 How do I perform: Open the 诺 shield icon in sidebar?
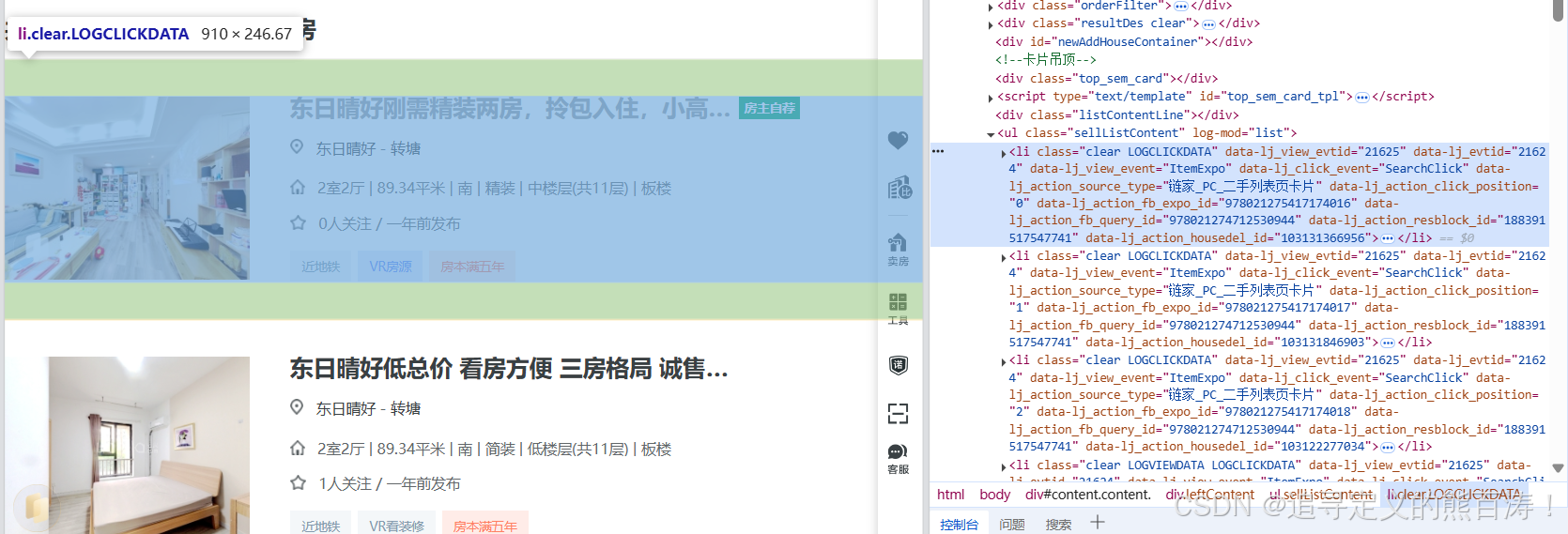pyautogui.click(x=898, y=365)
